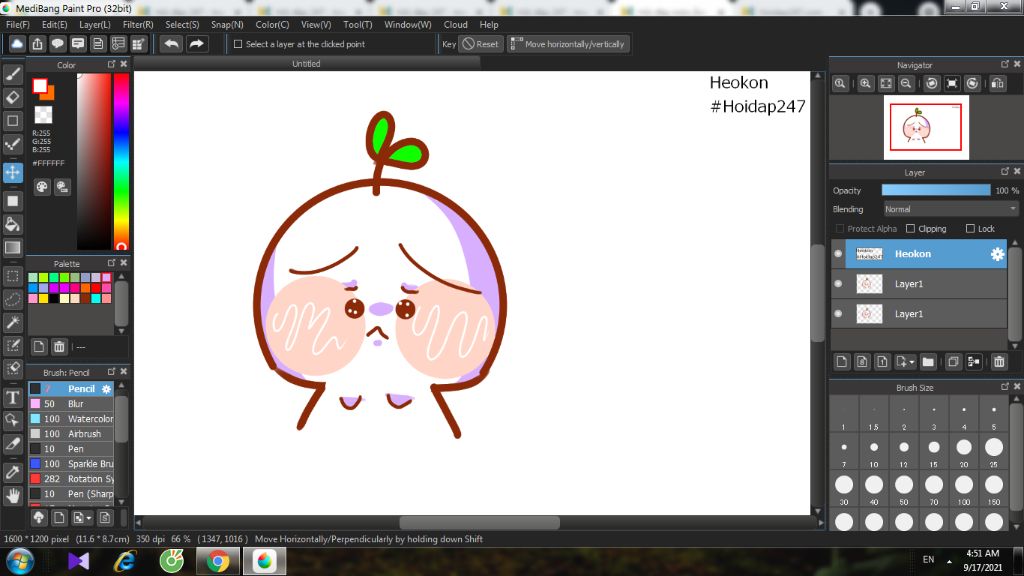
Task: Click the Undo arrow in the toolbar
Action: [172, 44]
